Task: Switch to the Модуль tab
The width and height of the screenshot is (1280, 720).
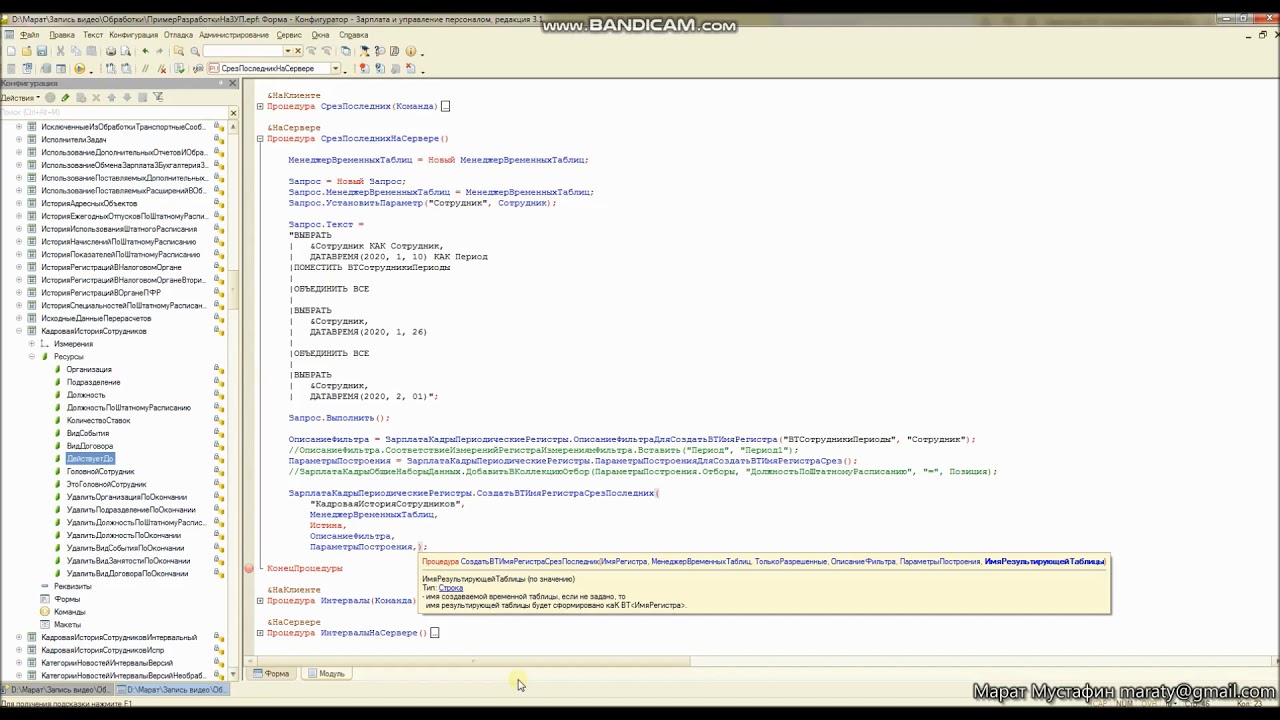Action: coord(326,674)
